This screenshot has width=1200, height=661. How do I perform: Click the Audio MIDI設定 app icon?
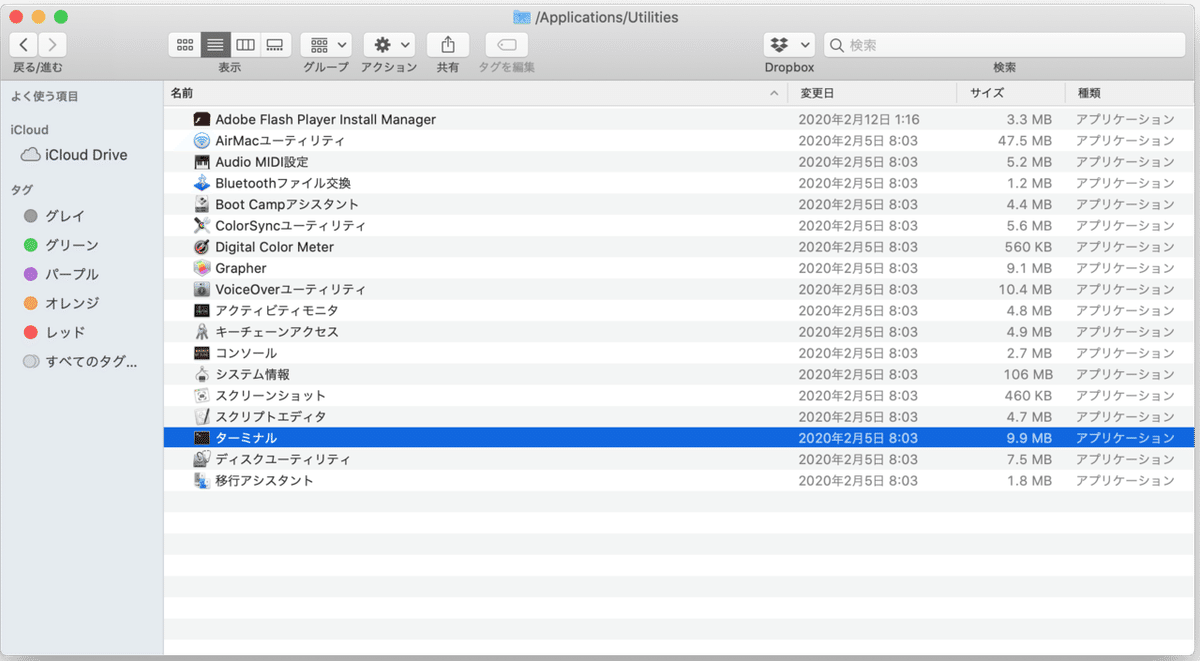[201, 162]
